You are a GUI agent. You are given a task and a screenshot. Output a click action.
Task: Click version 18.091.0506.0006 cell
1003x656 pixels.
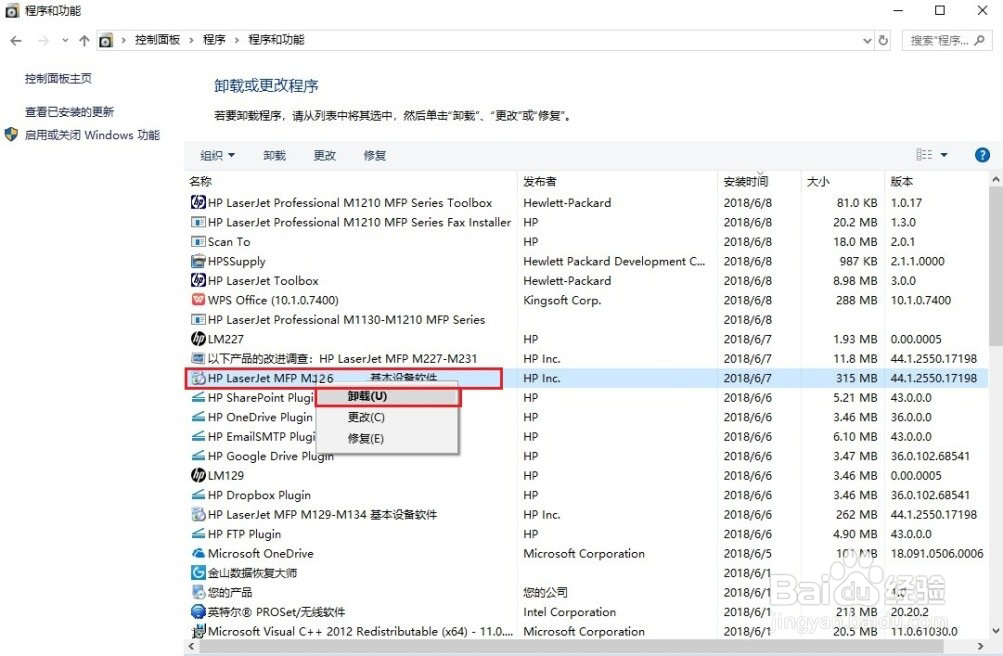[x=936, y=553]
